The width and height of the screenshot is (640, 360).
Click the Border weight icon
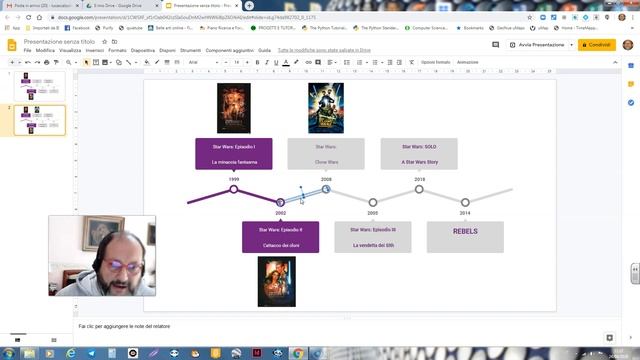pyautogui.click(x=167, y=62)
